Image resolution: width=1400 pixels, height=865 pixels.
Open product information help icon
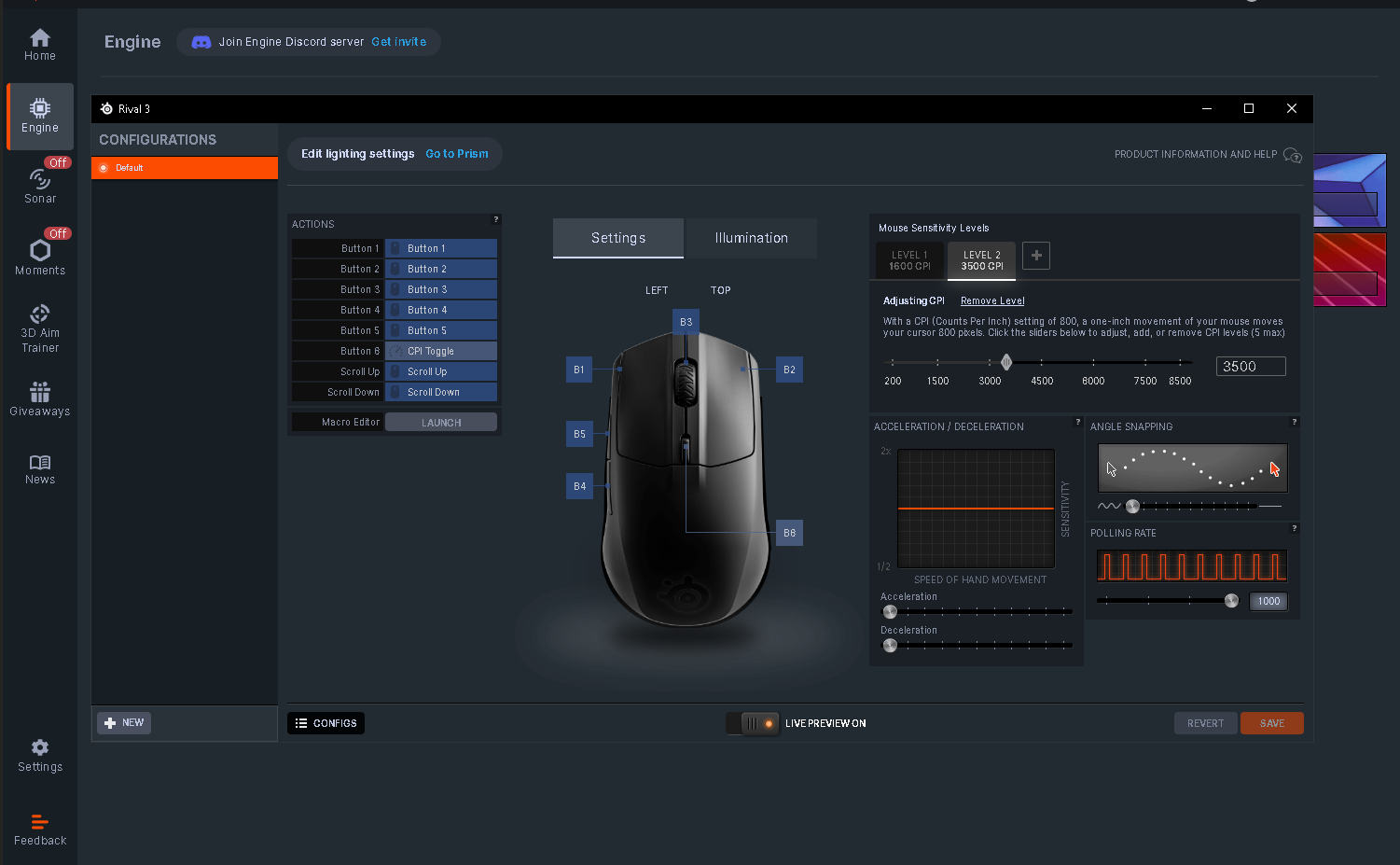tap(1292, 155)
